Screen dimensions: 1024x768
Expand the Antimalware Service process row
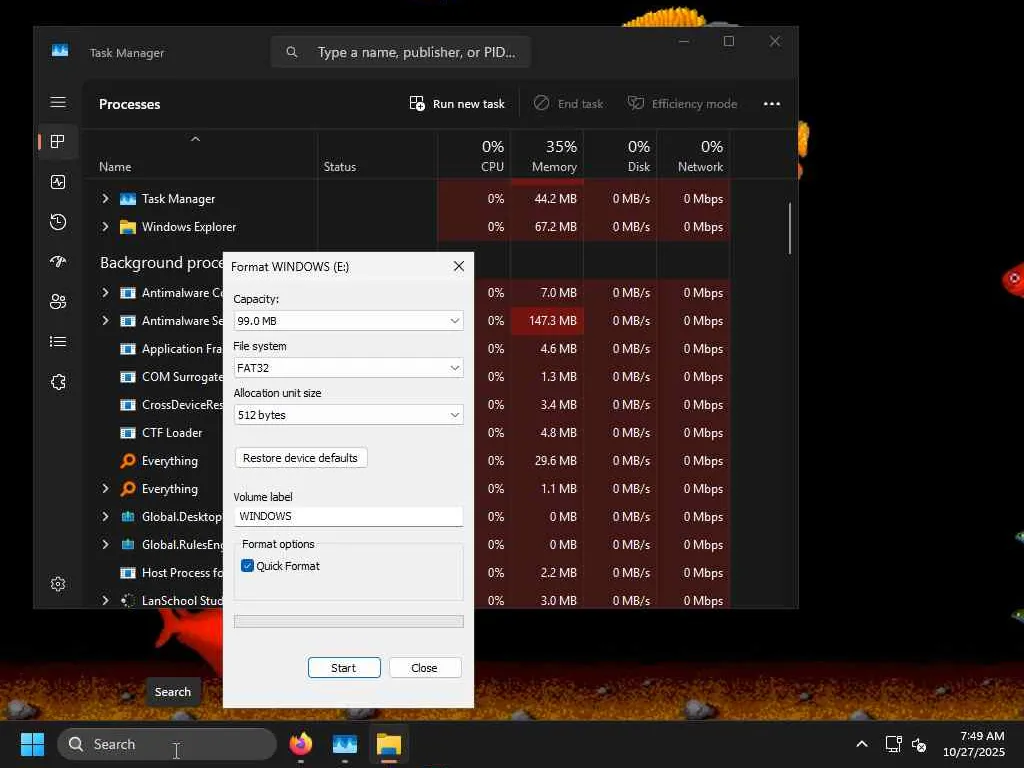[x=105, y=321]
